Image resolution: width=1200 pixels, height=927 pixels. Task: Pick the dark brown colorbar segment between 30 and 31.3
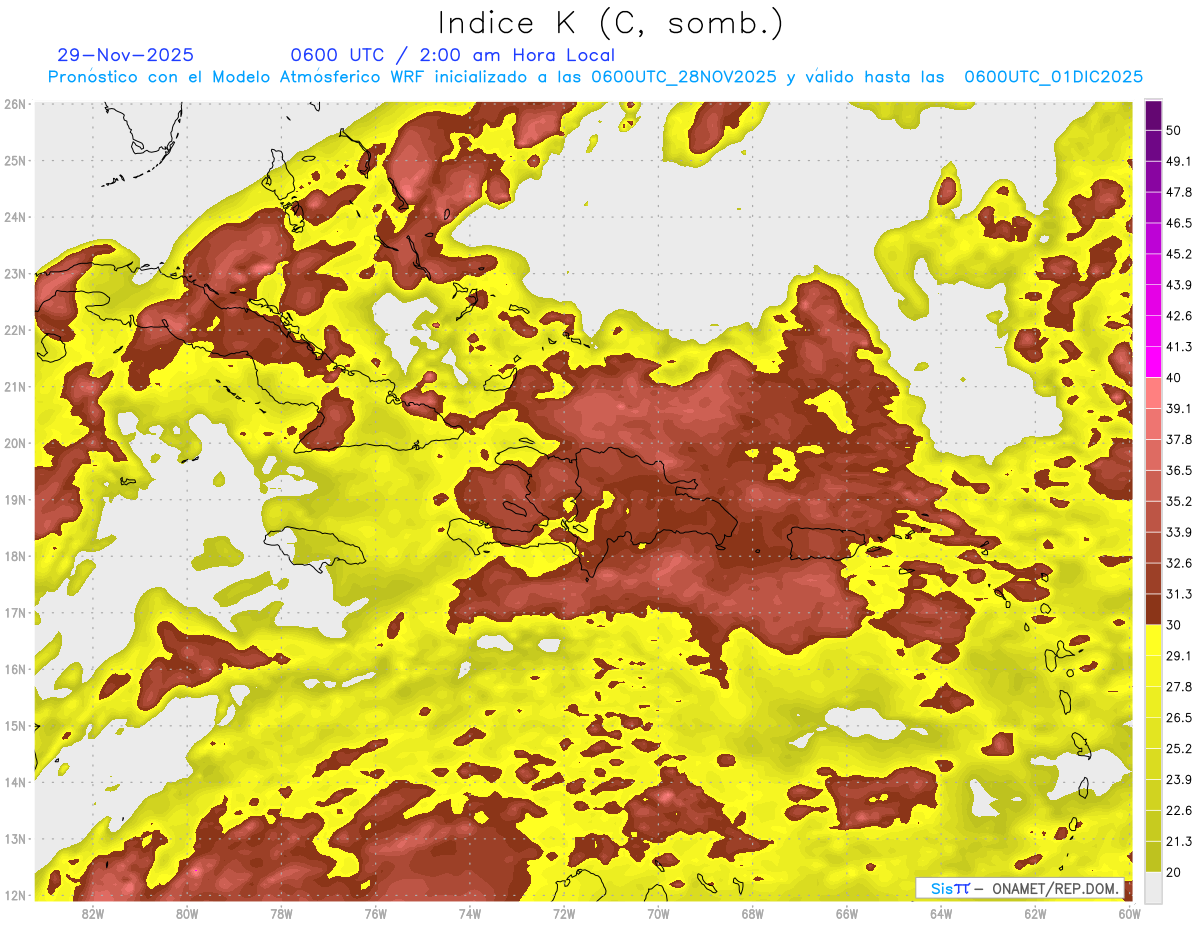pos(1153,608)
